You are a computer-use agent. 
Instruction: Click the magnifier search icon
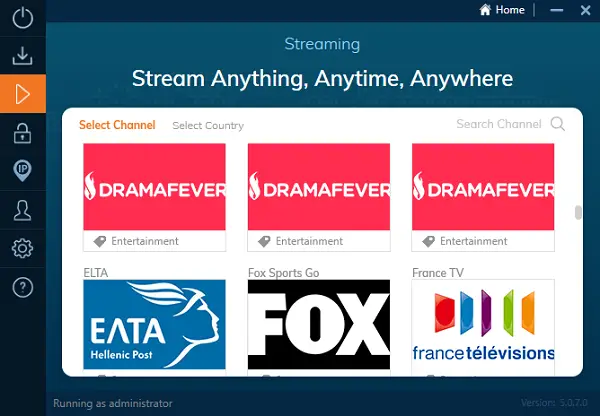point(558,124)
